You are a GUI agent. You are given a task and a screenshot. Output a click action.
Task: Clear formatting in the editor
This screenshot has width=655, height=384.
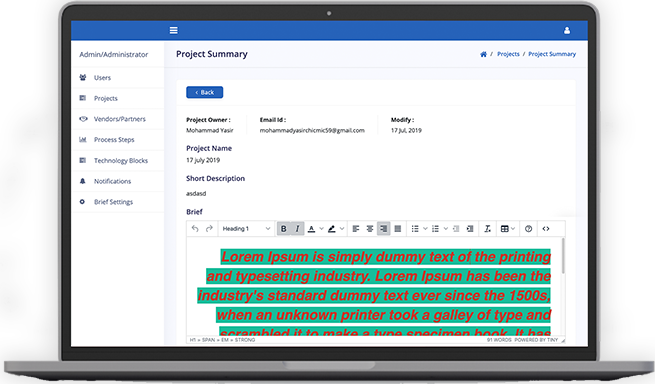(487, 229)
